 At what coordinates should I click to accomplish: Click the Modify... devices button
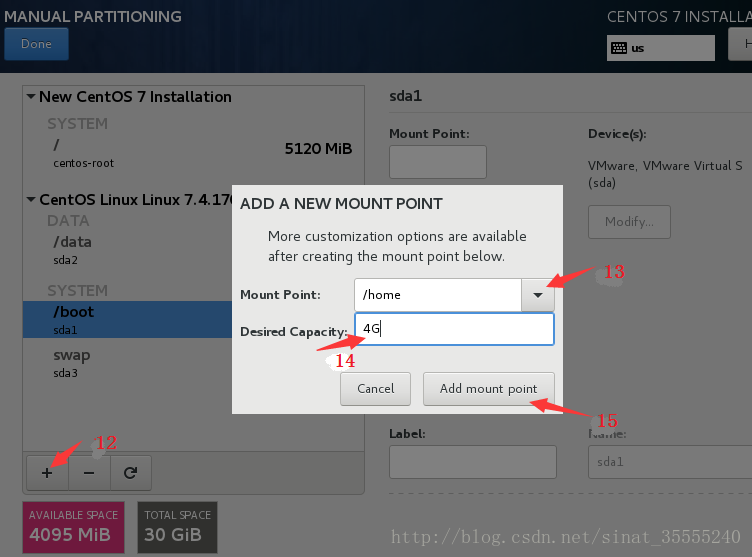coord(629,222)
